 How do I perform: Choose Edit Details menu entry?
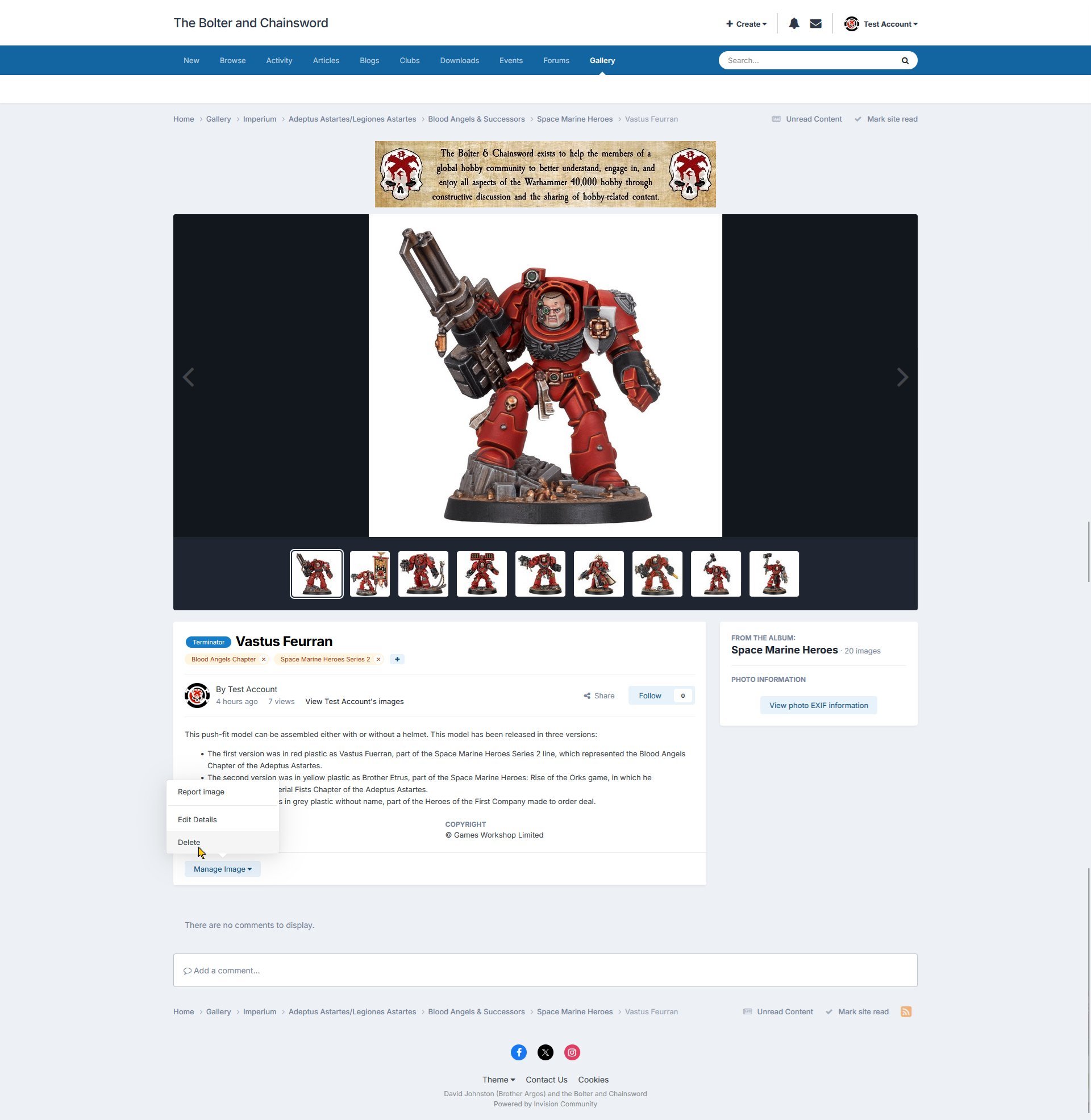(x=197, y=819)
